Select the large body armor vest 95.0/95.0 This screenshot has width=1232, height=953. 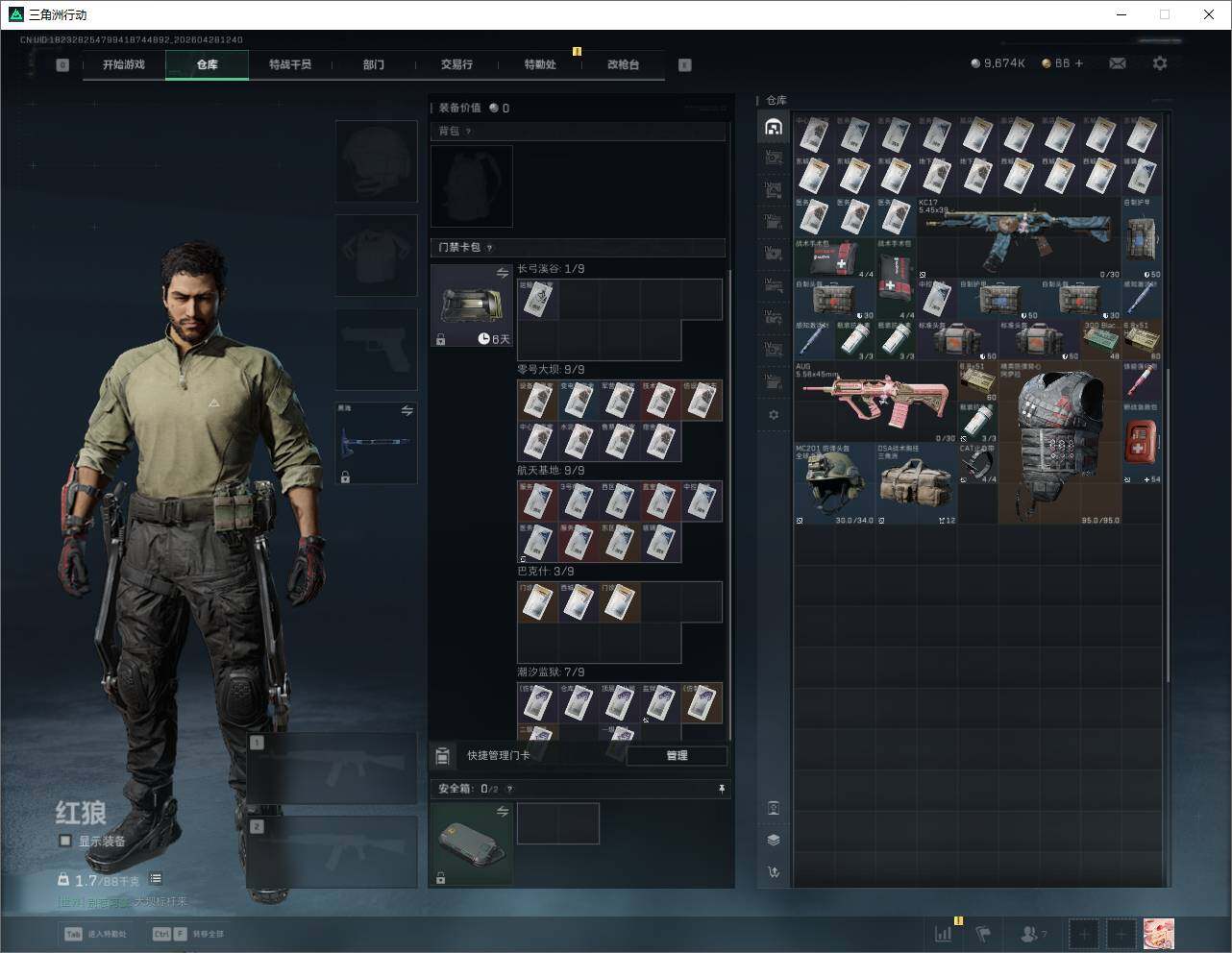pyautogui.click(x=1059, y=443)
